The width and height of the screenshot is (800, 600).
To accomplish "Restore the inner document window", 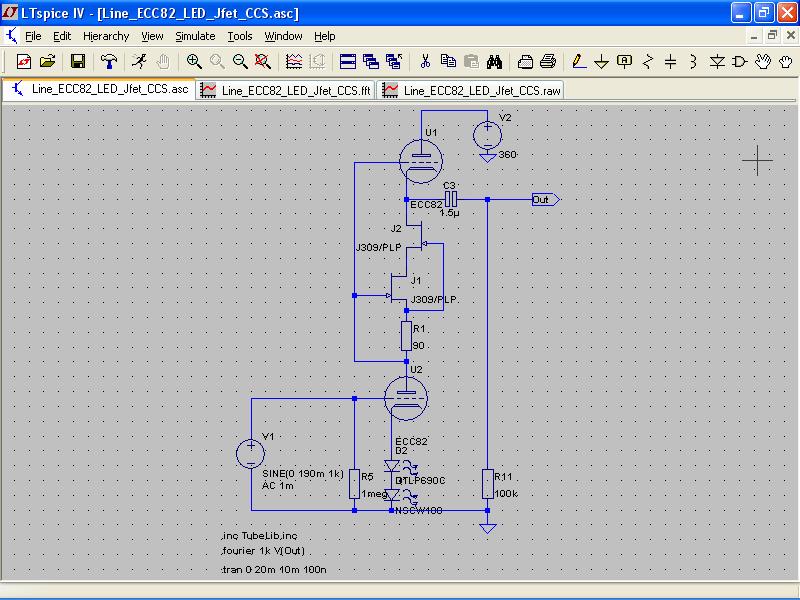I will click(772, 36).
